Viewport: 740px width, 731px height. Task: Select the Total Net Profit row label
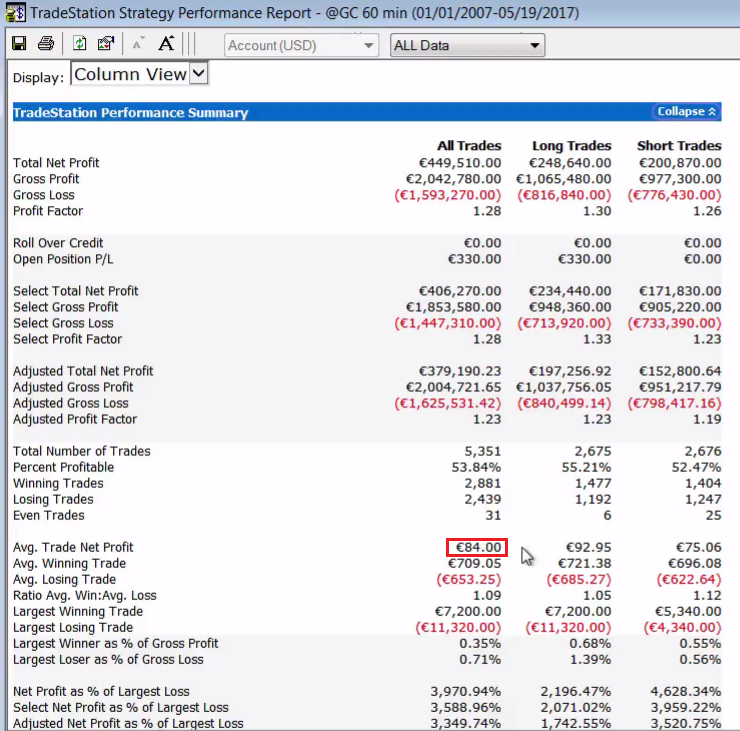[x=56, y=163]
